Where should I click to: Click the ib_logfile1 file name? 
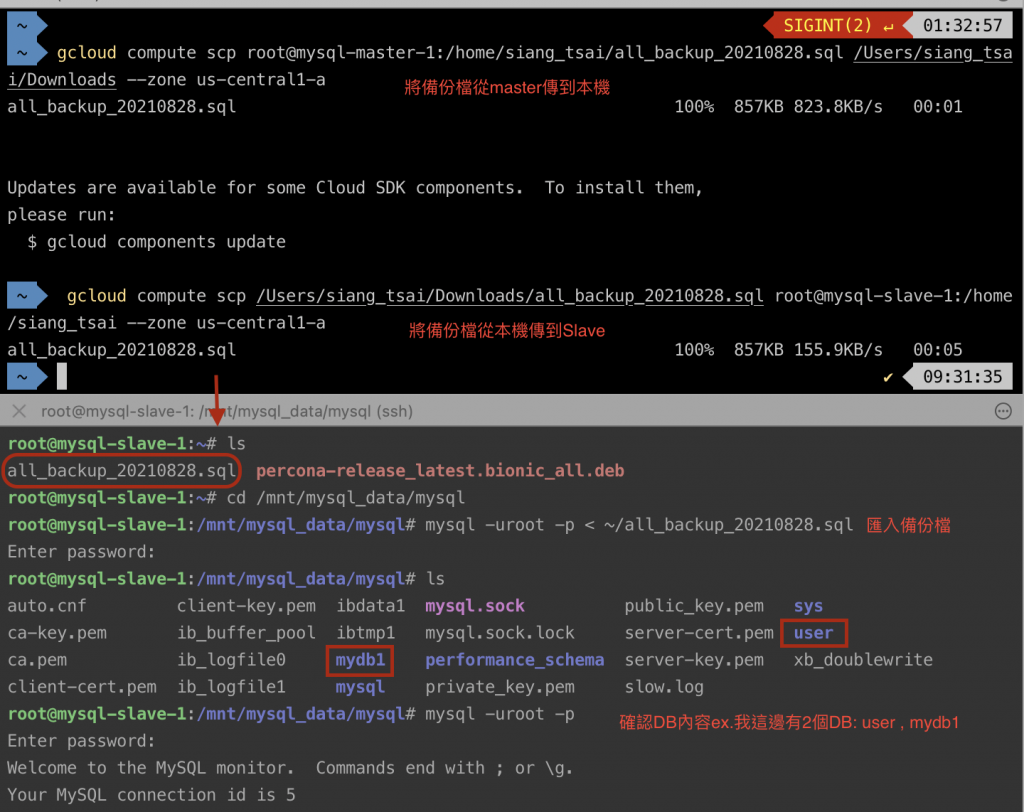(231, 687)
